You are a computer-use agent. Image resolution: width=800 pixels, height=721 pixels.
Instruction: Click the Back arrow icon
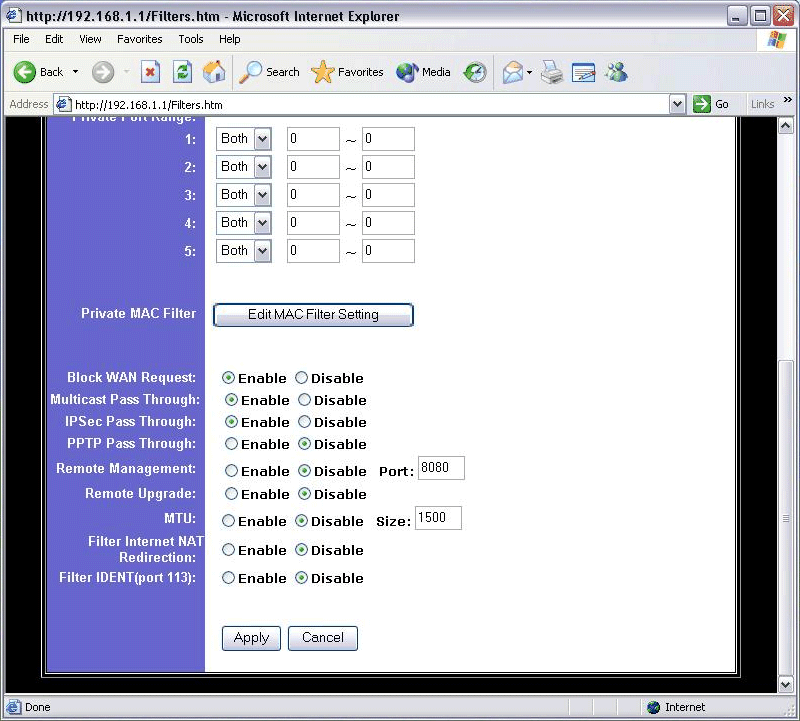[24, 72]
